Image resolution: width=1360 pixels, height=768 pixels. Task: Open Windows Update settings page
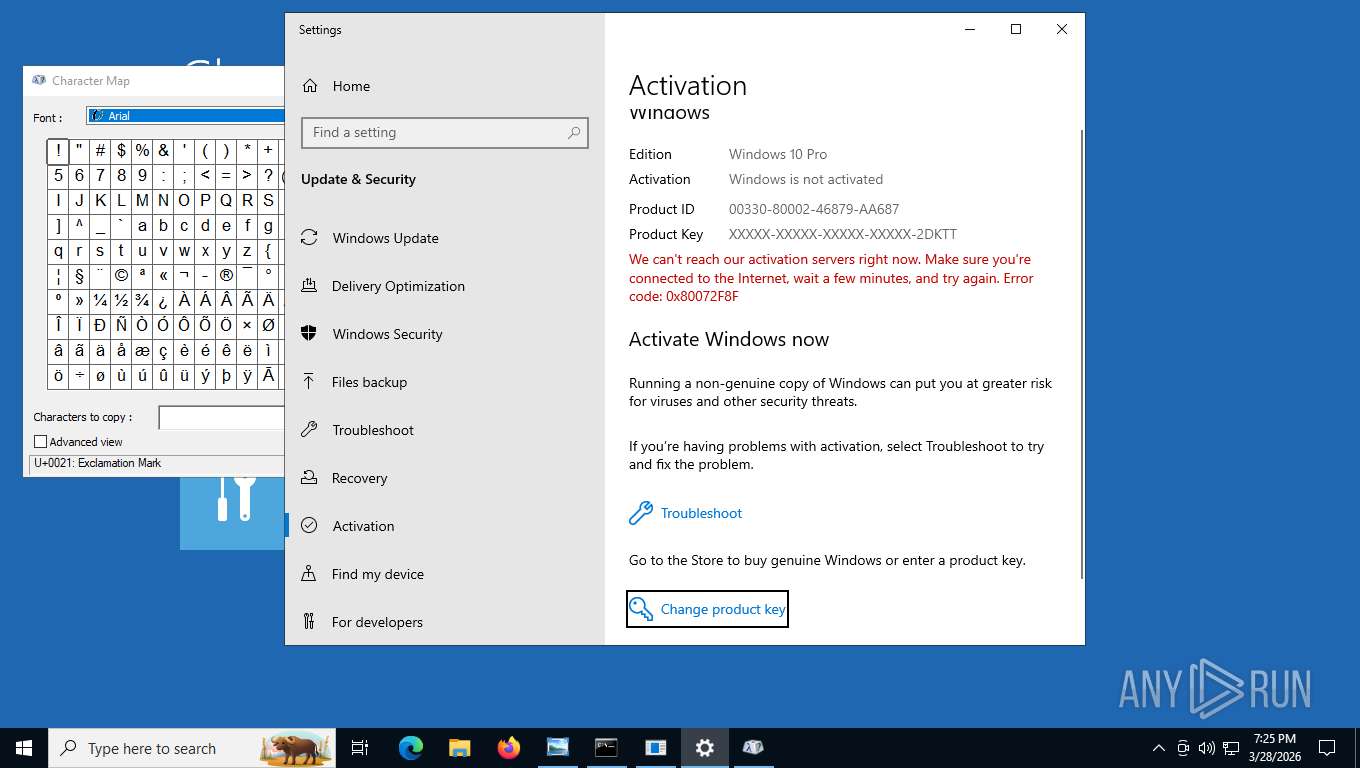point(385,238)
